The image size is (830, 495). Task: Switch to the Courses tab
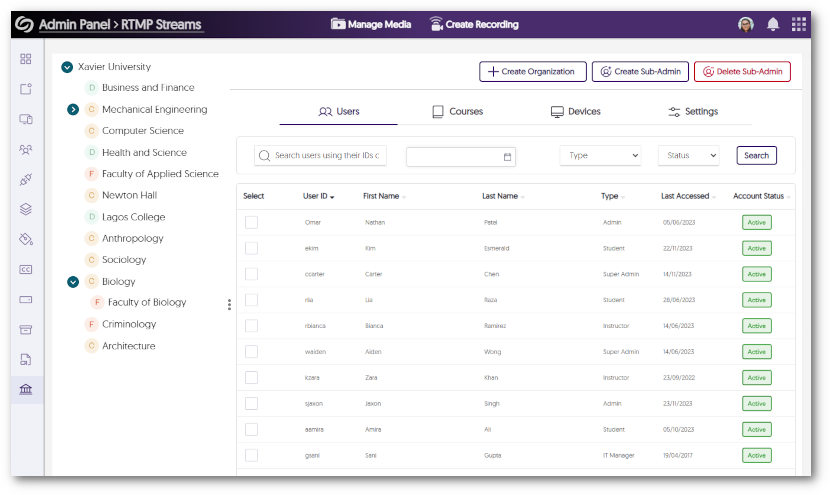click(458, 112)
